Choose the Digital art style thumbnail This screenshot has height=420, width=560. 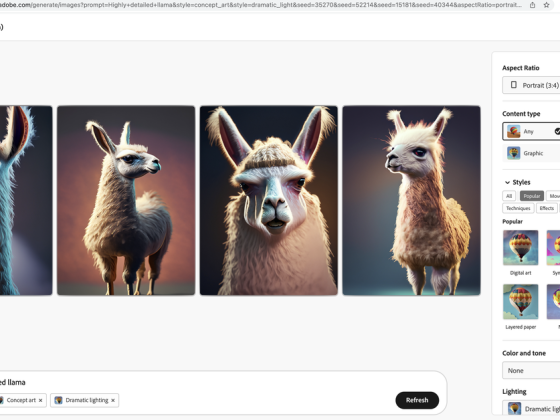[520, 248]
